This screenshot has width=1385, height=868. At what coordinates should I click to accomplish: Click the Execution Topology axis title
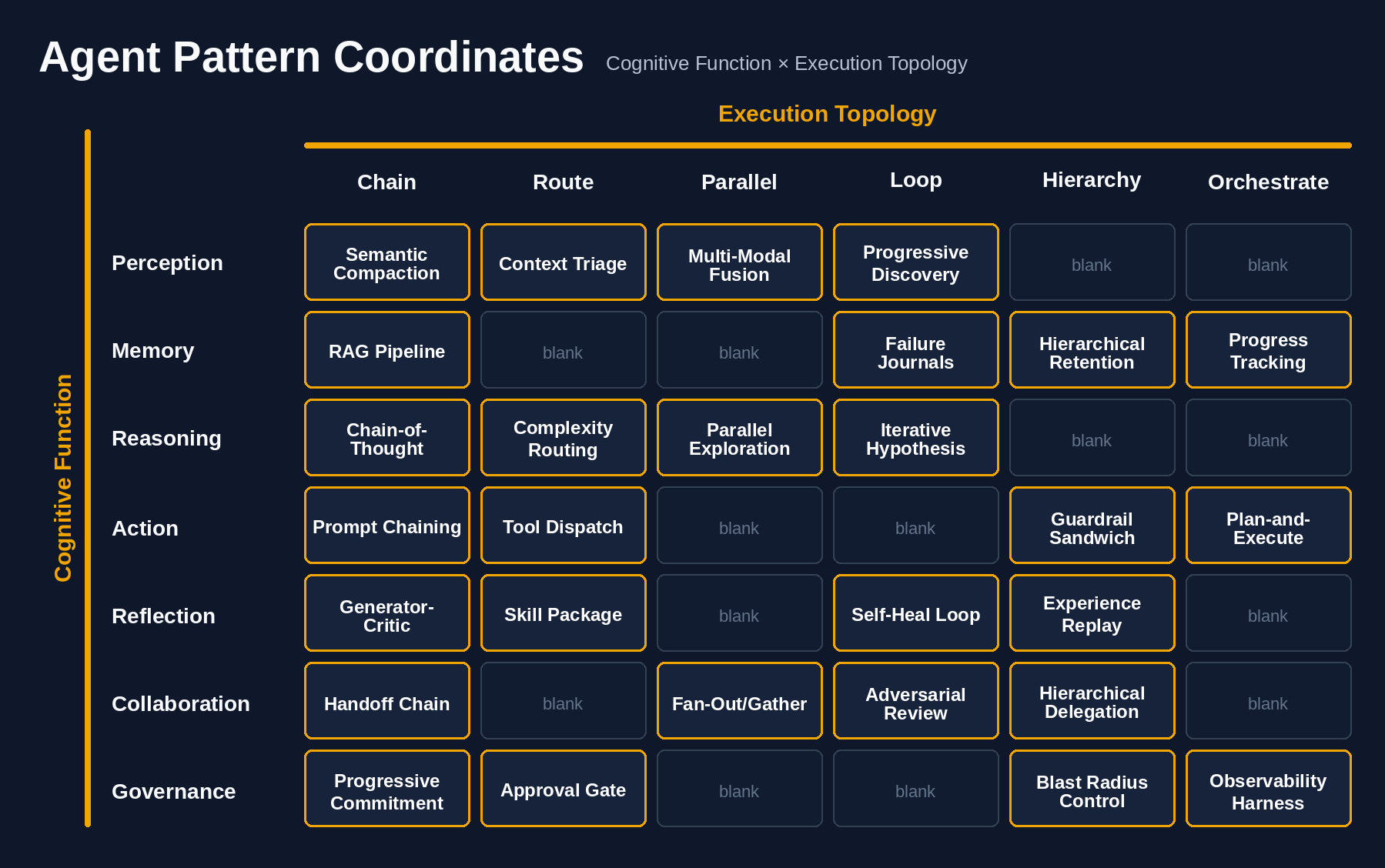click(x=827, y=114)
